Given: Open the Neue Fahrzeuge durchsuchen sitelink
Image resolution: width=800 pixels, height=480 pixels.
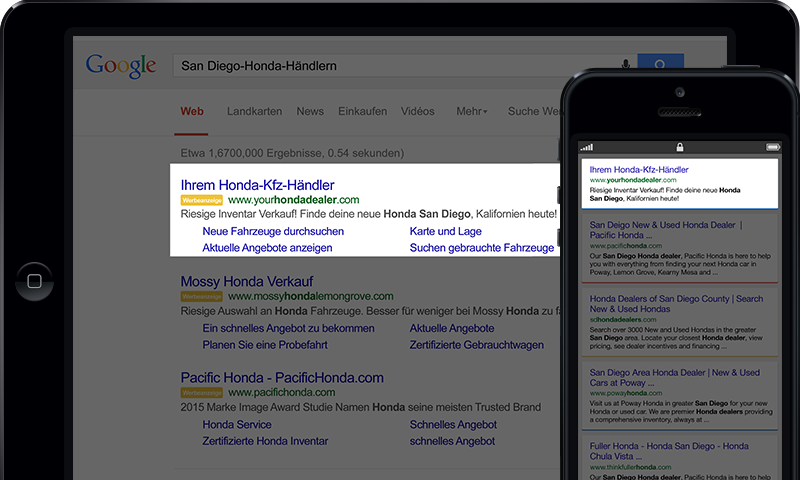Looking at the screenshot, I should 273,231.
